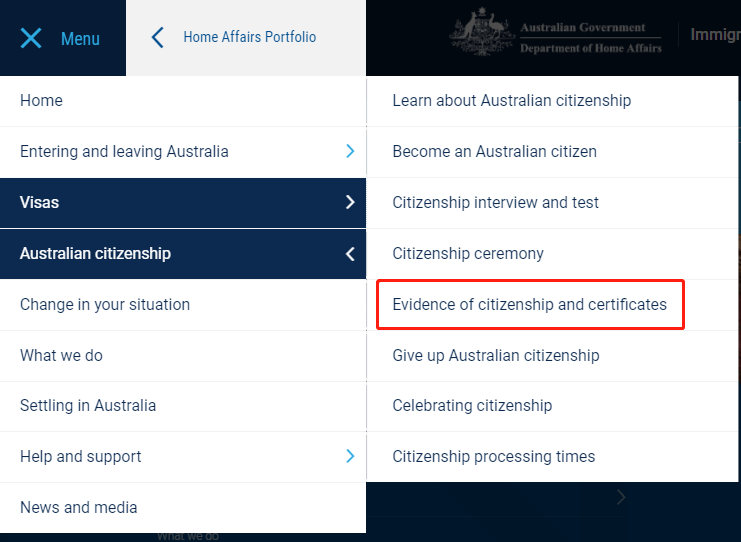Image resolution: width=741 pixels, height=542 pixels.
Task: Expand the Help and support submenu arrow
Action: coord(349,457)
